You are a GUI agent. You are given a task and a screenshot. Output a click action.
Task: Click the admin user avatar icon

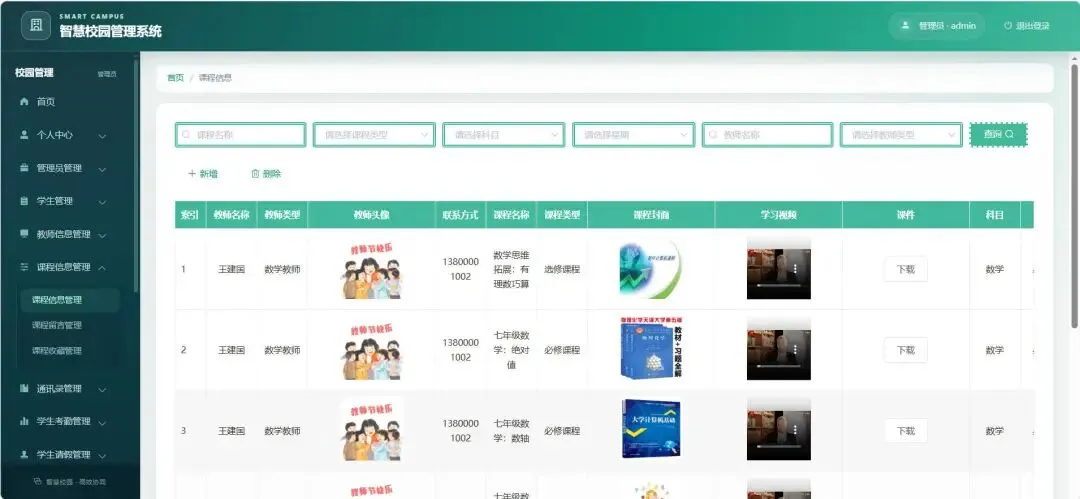[905, 26]
